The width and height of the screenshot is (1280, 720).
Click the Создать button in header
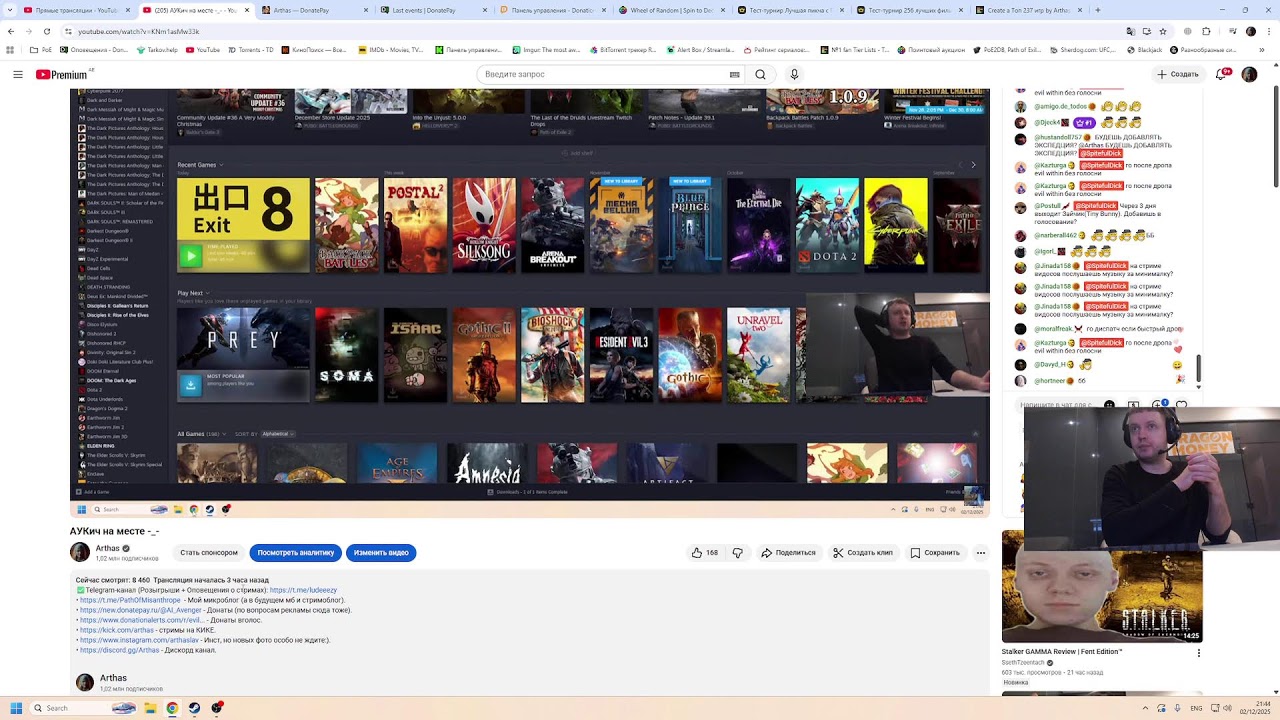coord(1177,74)
